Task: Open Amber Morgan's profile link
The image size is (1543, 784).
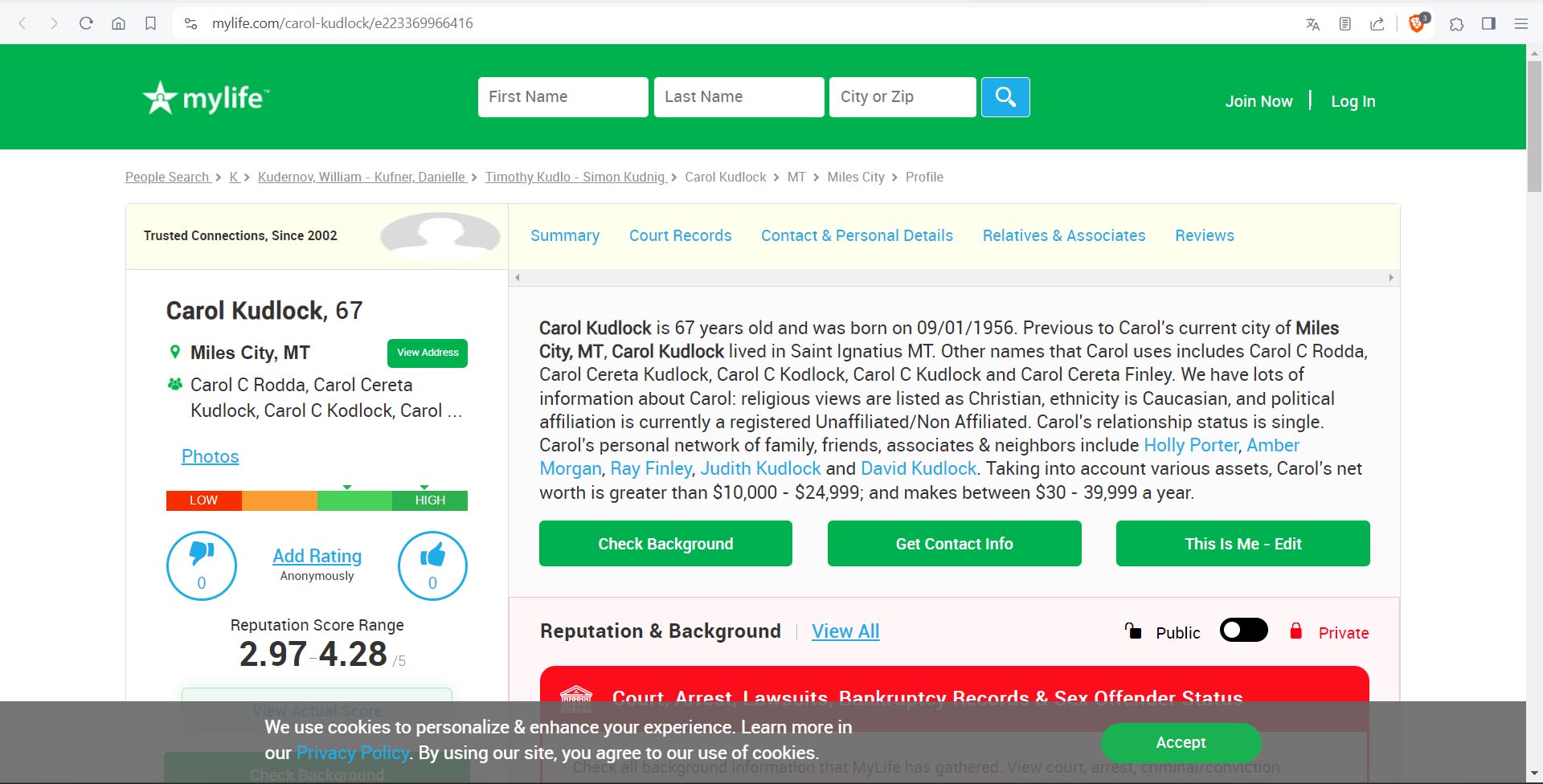Action: [x=1273, y=445]
